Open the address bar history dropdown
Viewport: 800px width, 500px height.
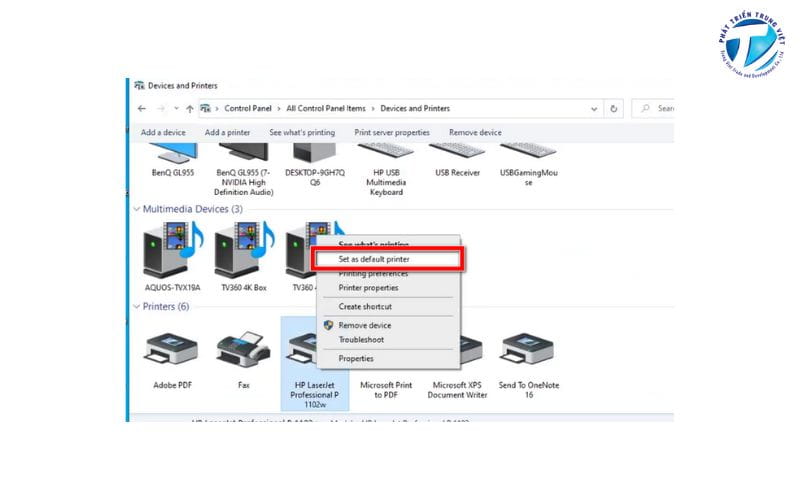[x=597, y=108]
